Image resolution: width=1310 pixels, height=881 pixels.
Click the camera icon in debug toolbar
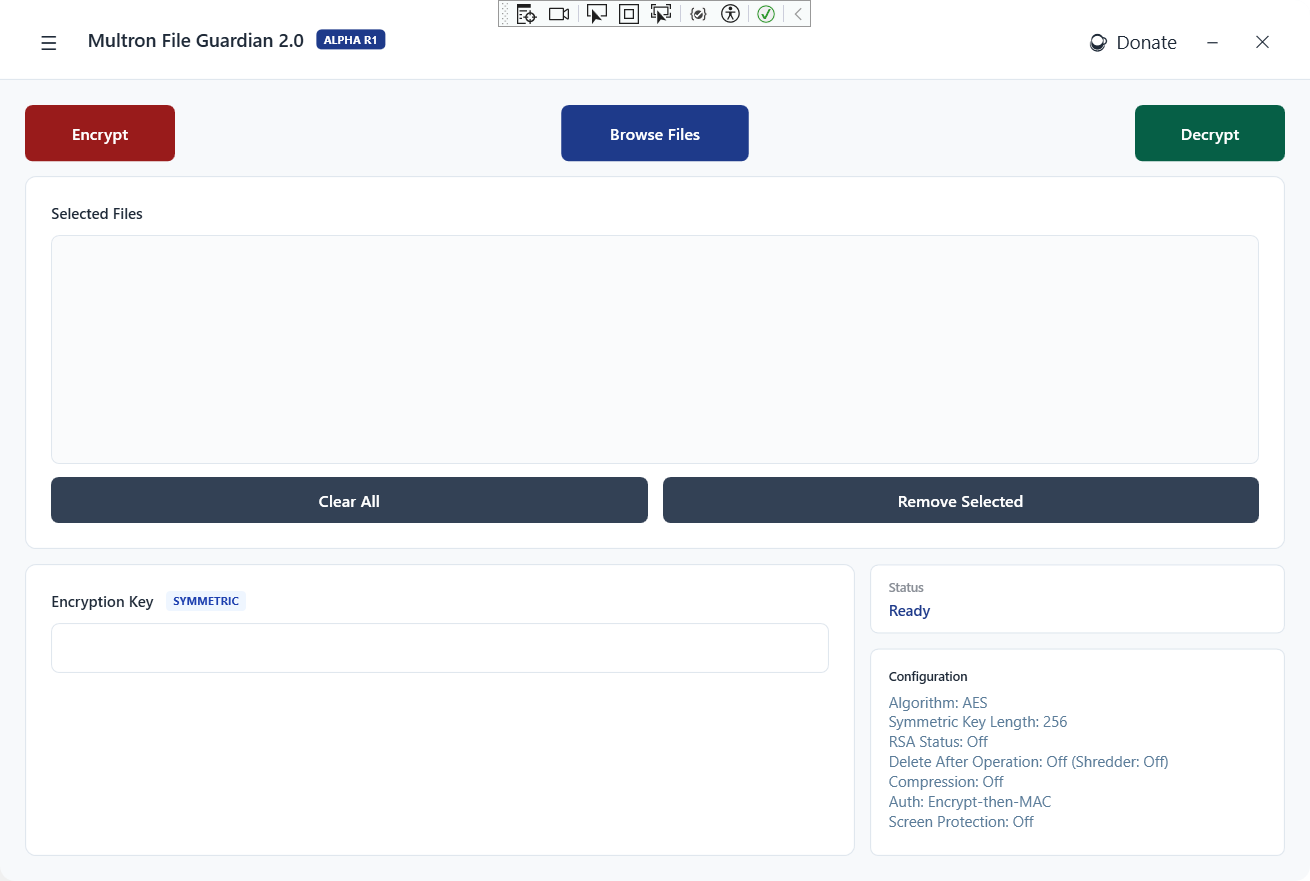(x=559, y=14)
